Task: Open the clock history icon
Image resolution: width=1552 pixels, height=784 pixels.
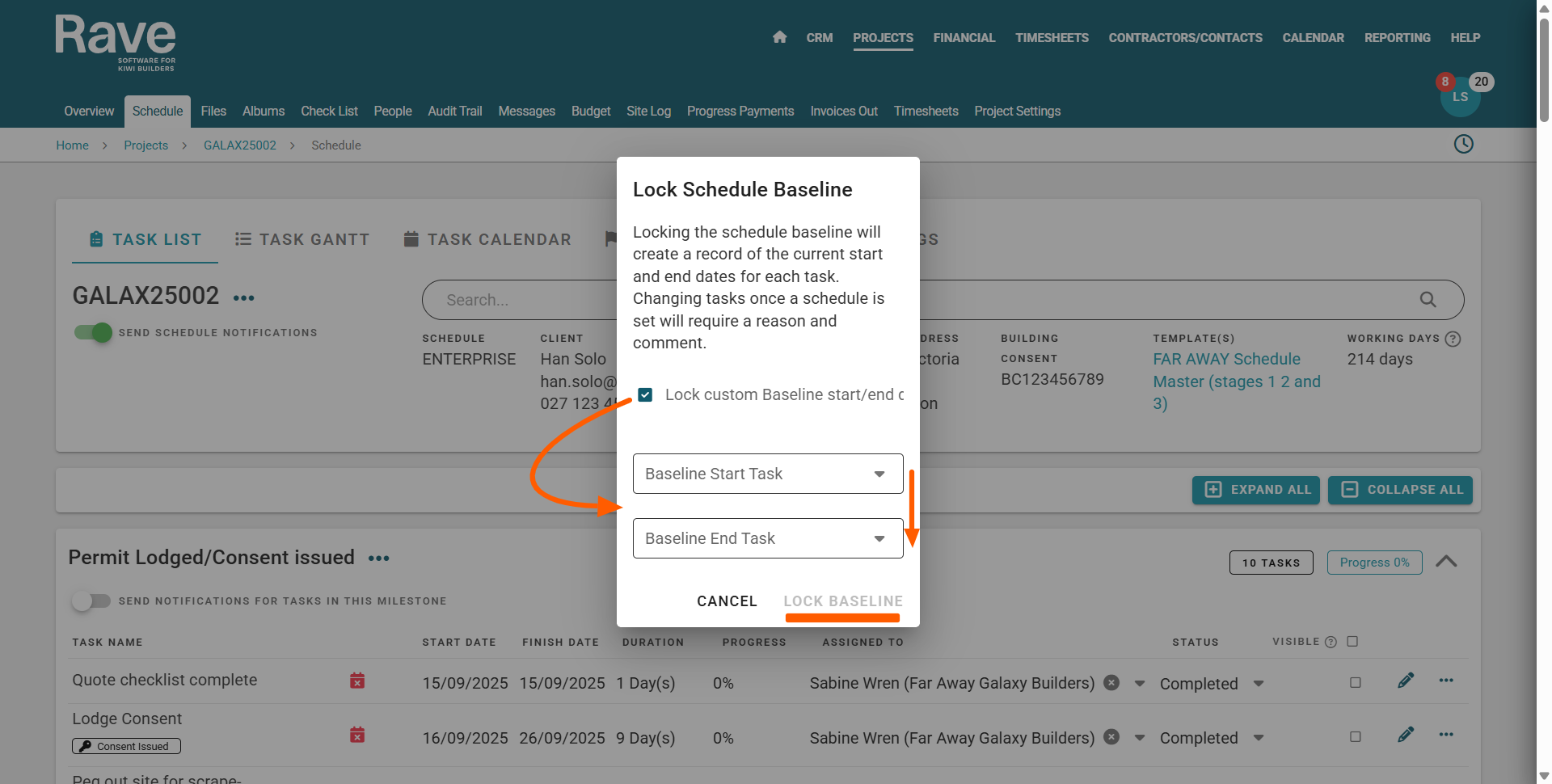Action: click(1463, 145)
